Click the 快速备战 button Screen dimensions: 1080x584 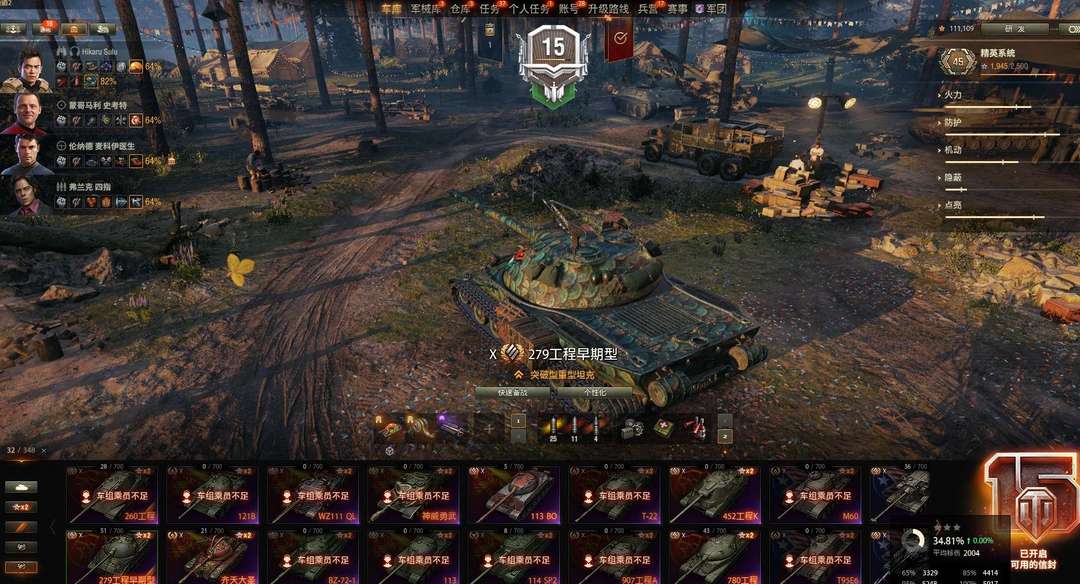[x=513, y=393]
